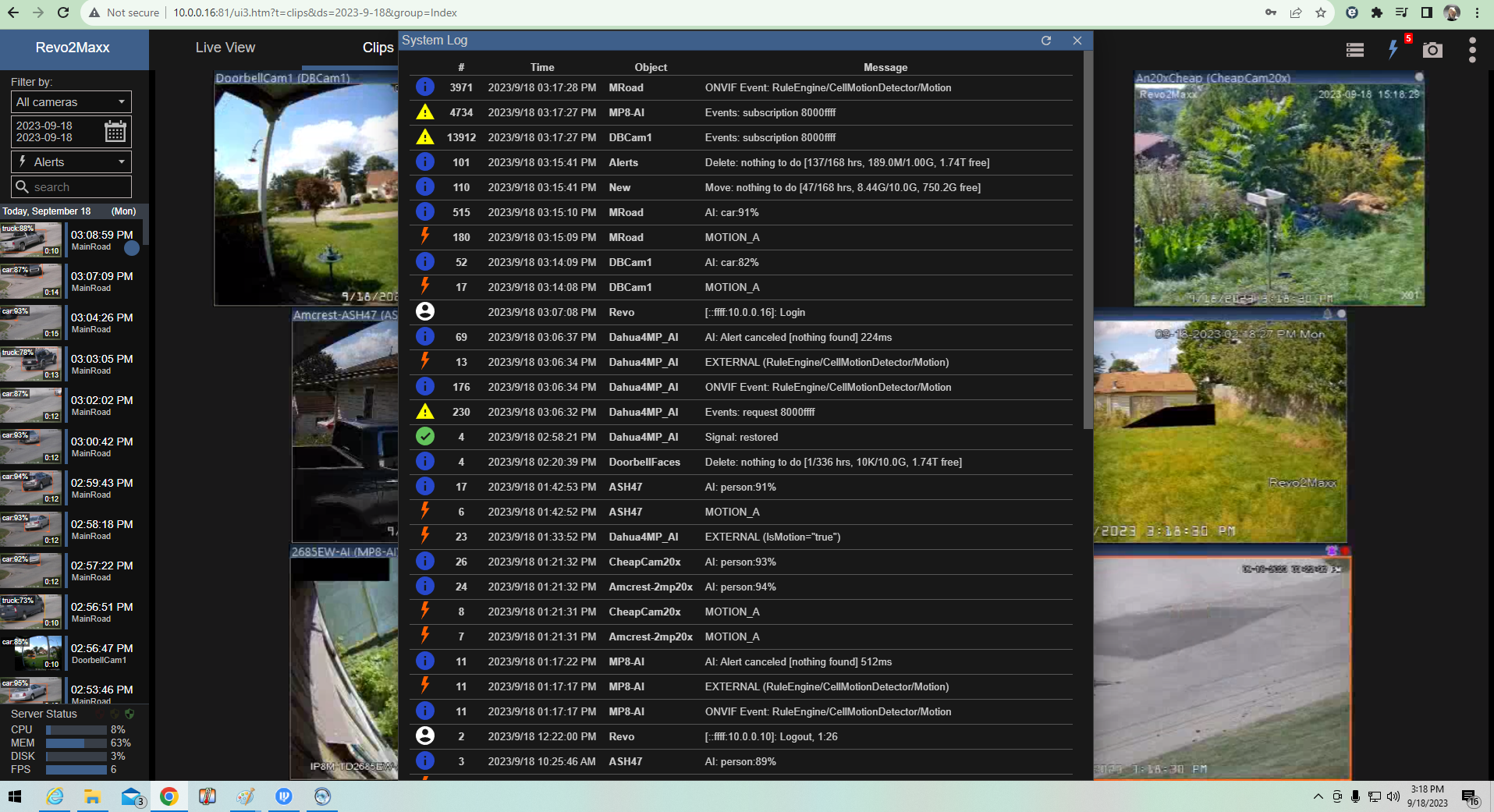Click the MEM usage bar
The width and height of the screenshot is (1494, 812).
76,743
